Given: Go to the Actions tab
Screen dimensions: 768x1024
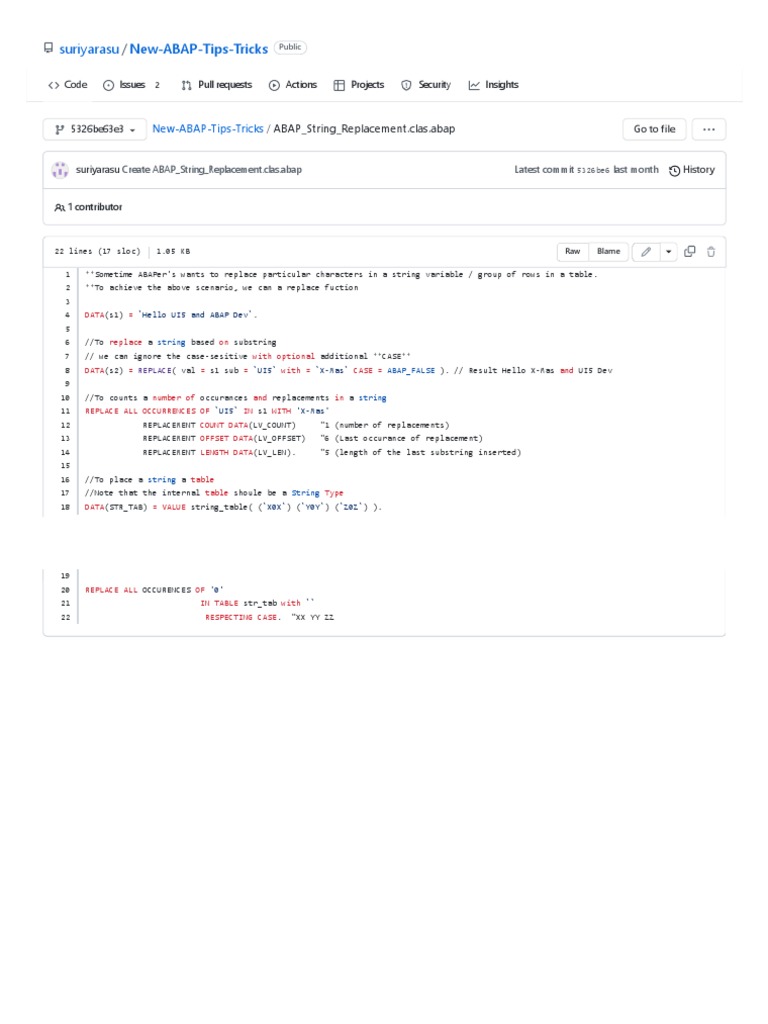Looking at the screenshot, I should pyautogui.click(x=292, y=85).
